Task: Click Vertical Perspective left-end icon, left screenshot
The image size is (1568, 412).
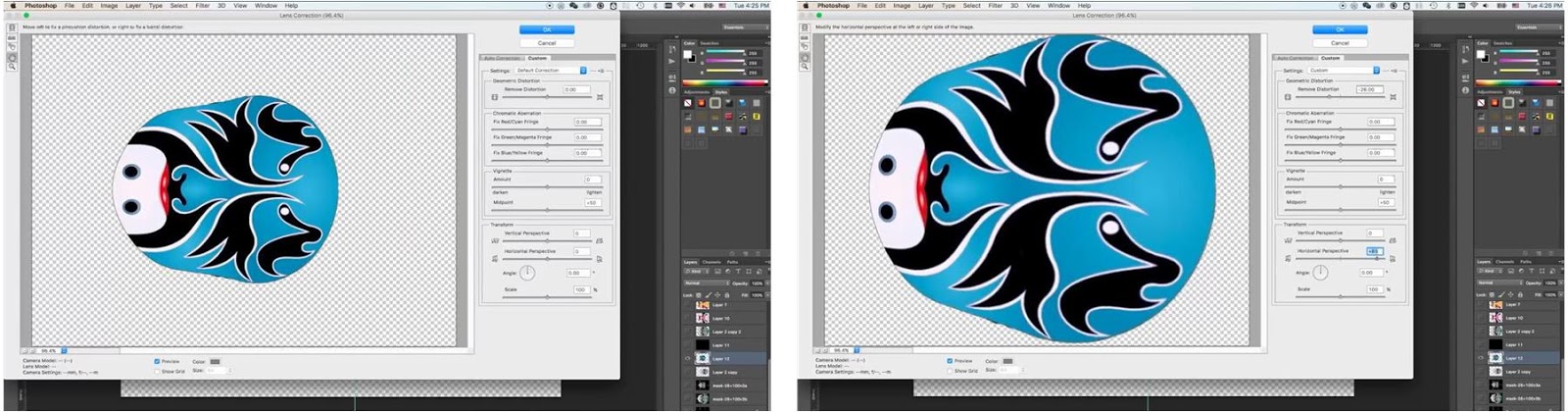Action: (x=497, y=240)
